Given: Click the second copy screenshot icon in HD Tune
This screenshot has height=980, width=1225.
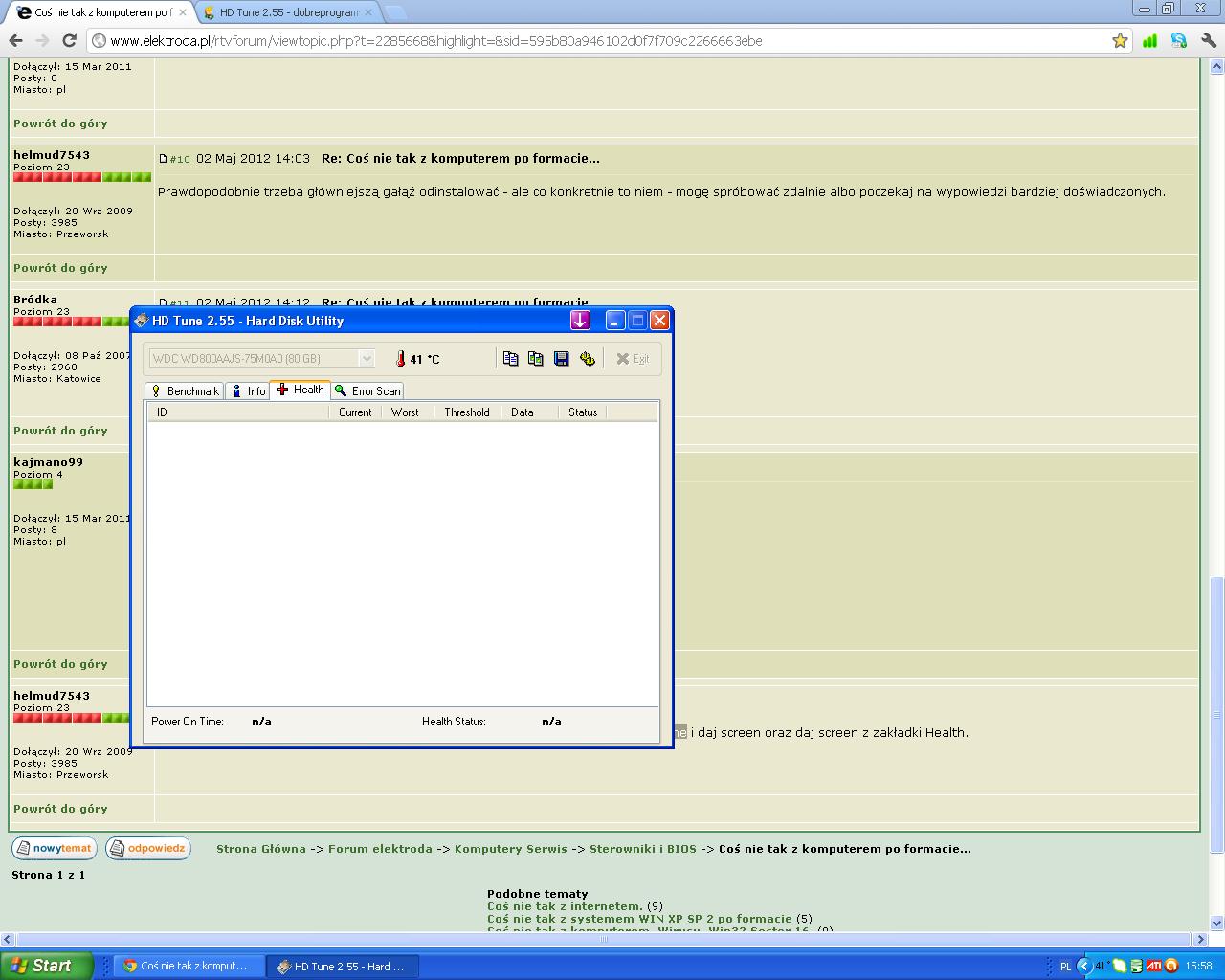Looking at the screenshot, I should pos(536,359).
